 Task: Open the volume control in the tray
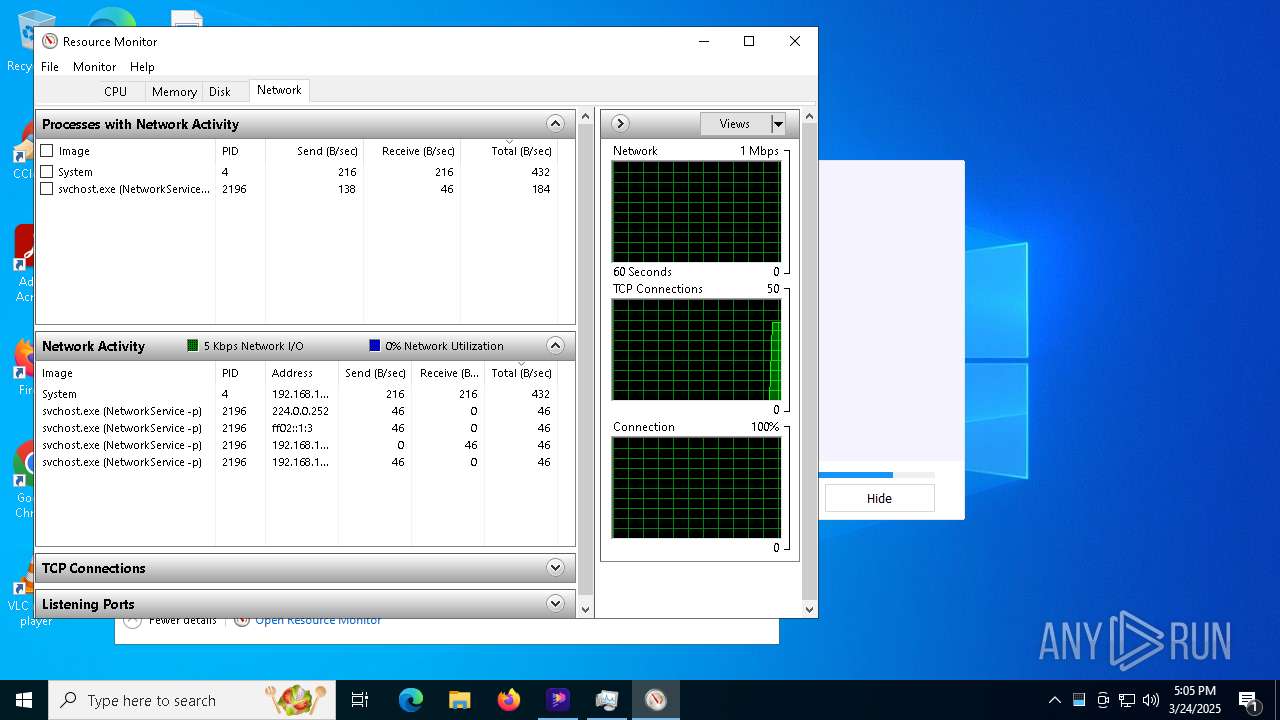(x=1151, y=700)
